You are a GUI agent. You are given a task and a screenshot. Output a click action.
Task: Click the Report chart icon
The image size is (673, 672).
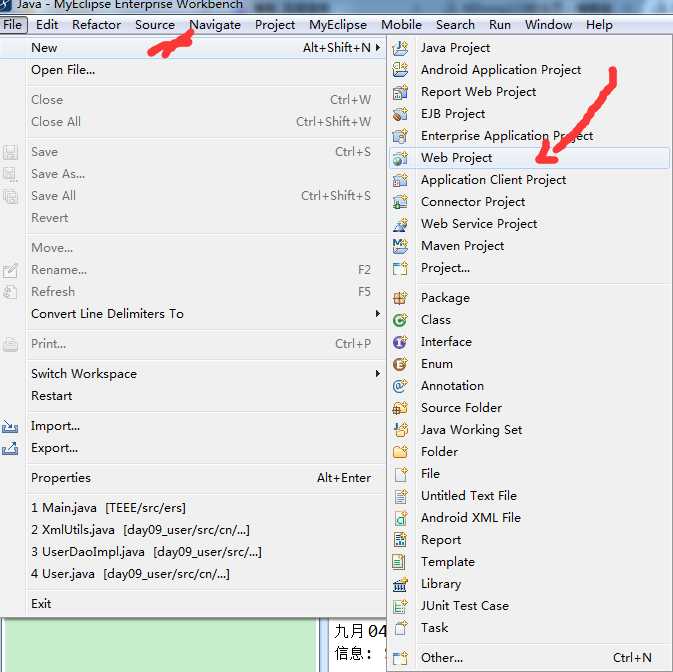coord(400,540)
